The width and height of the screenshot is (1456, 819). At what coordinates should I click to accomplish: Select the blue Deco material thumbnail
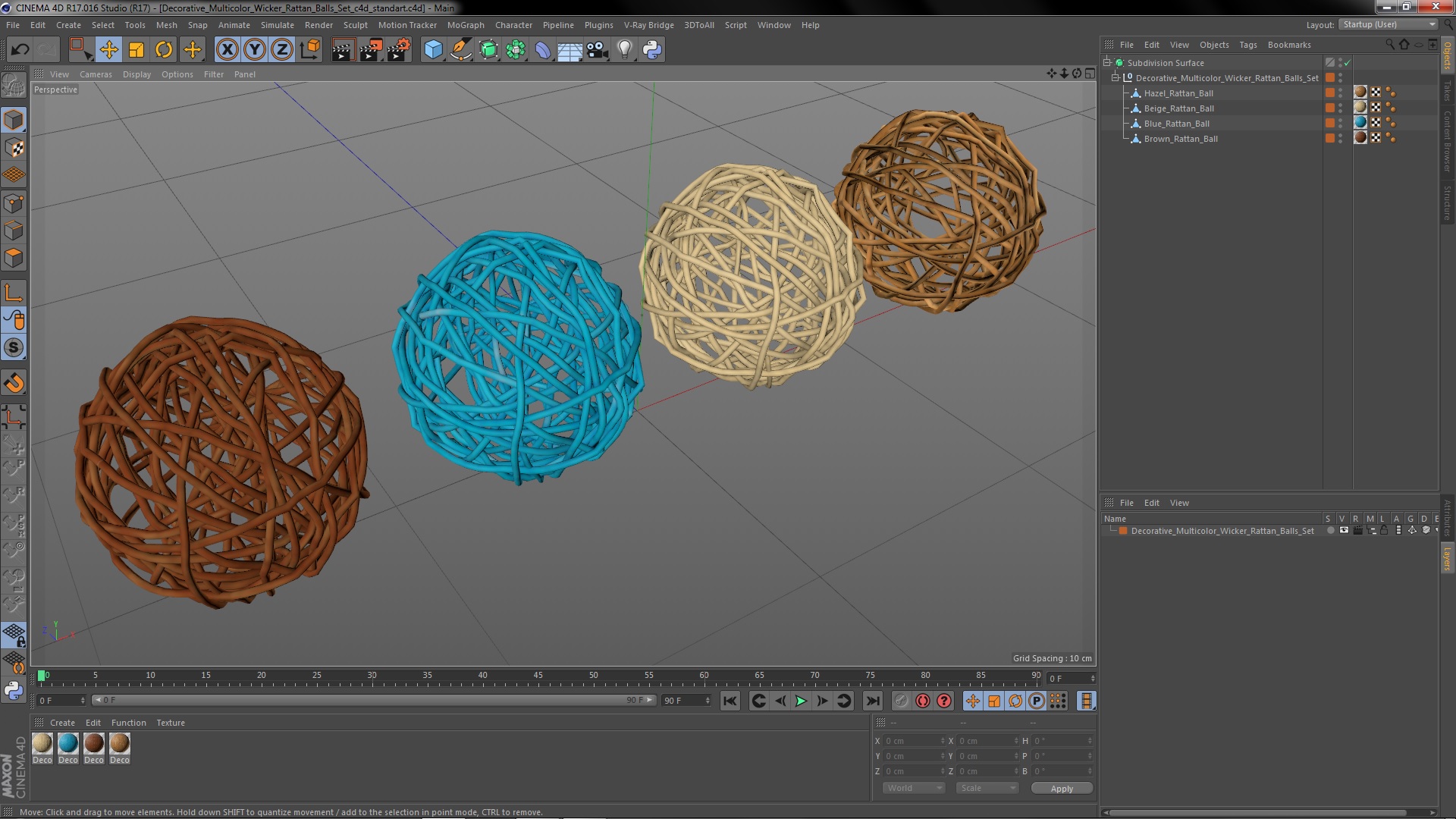coord(68,743)
